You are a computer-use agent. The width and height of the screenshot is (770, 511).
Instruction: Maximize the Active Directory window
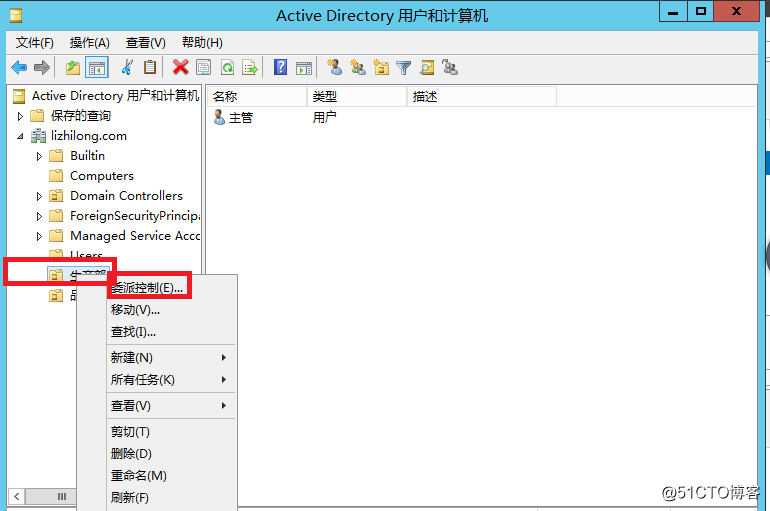pos(700,12)
